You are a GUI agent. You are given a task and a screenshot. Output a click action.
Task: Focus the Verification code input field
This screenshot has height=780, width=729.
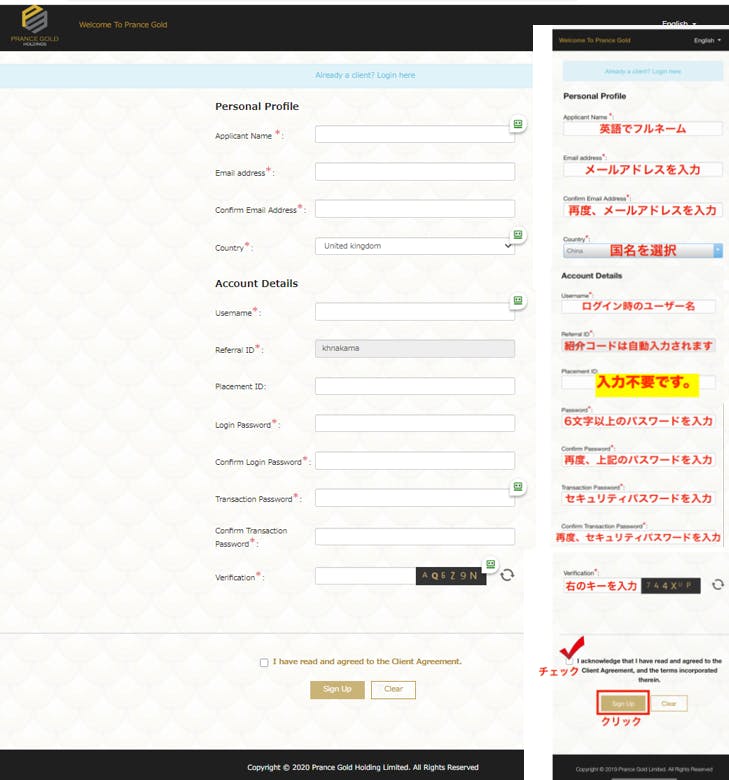pos(365,576)
